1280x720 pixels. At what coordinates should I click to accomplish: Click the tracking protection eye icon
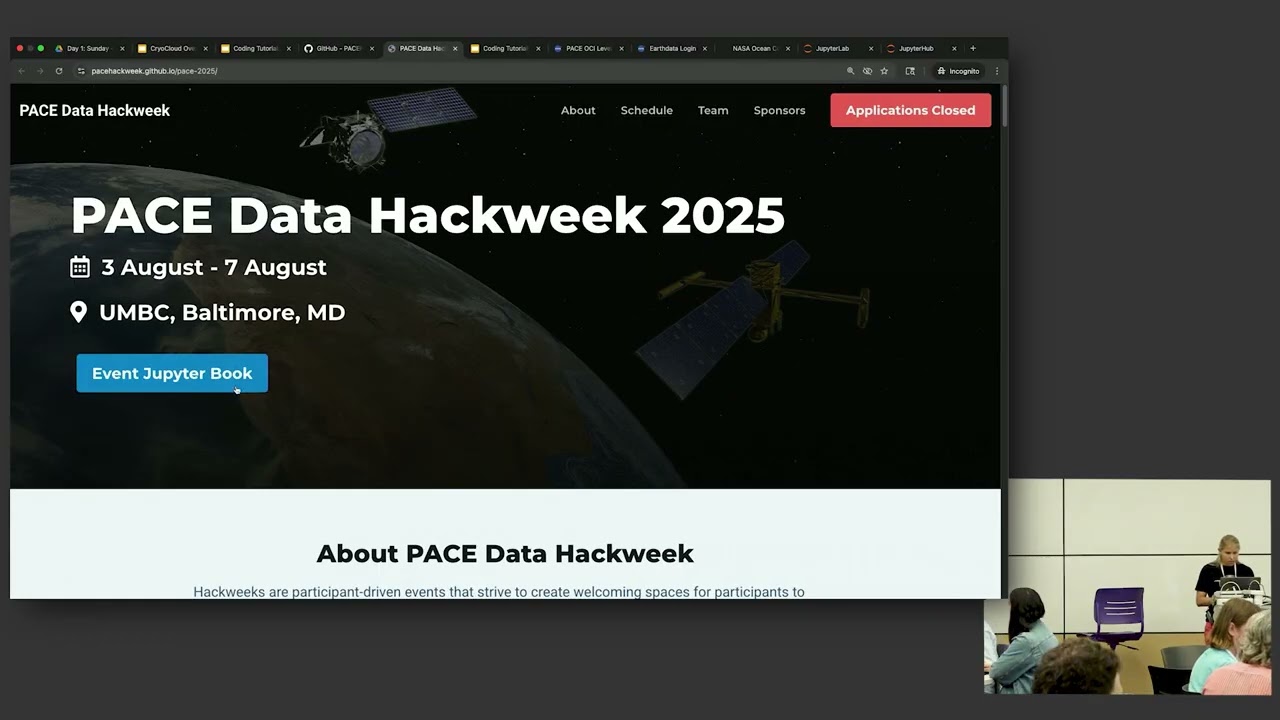pos(867,71)
